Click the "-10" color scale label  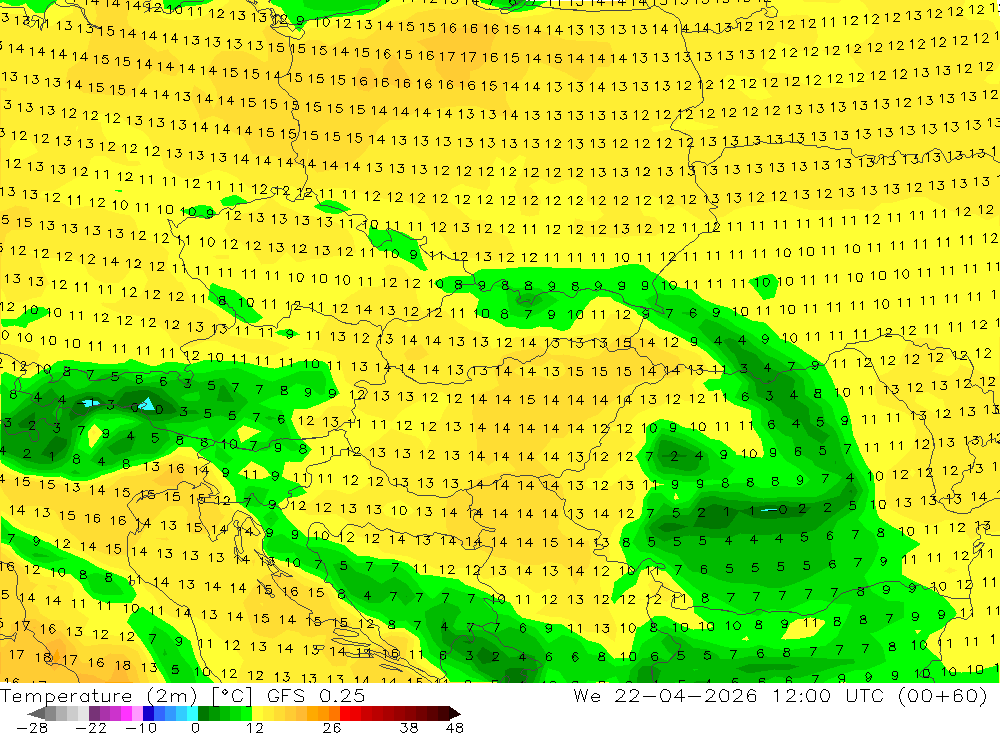[x=141, y=727]
